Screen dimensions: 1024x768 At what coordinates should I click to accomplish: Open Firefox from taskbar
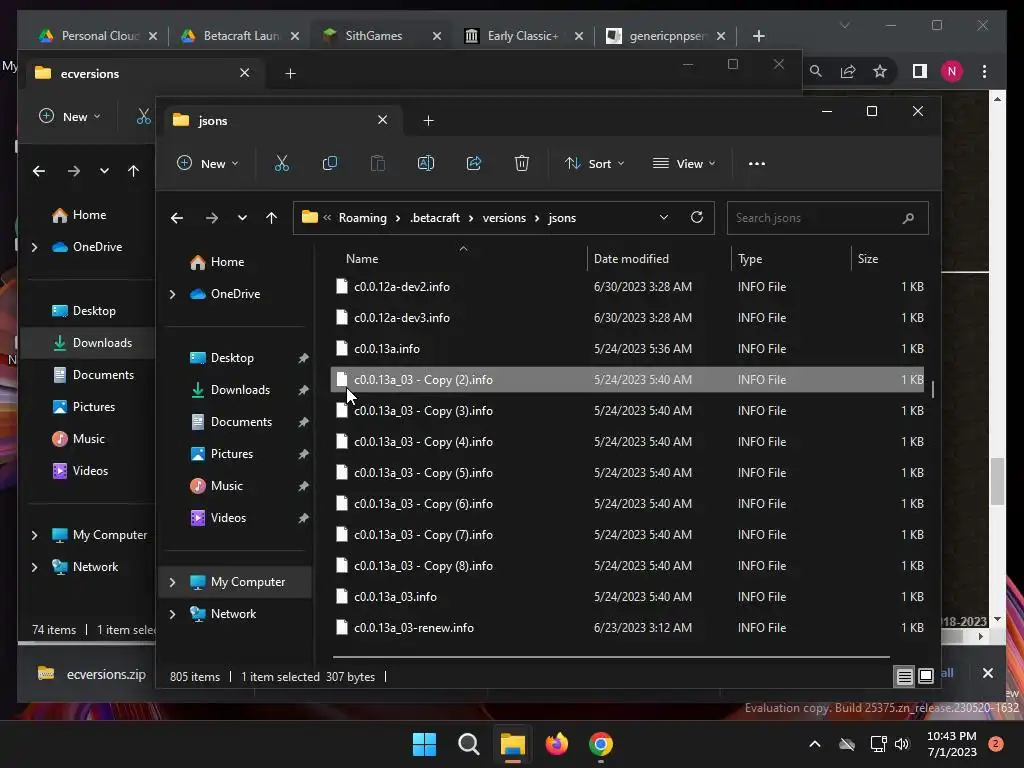[x=556, y=744]
